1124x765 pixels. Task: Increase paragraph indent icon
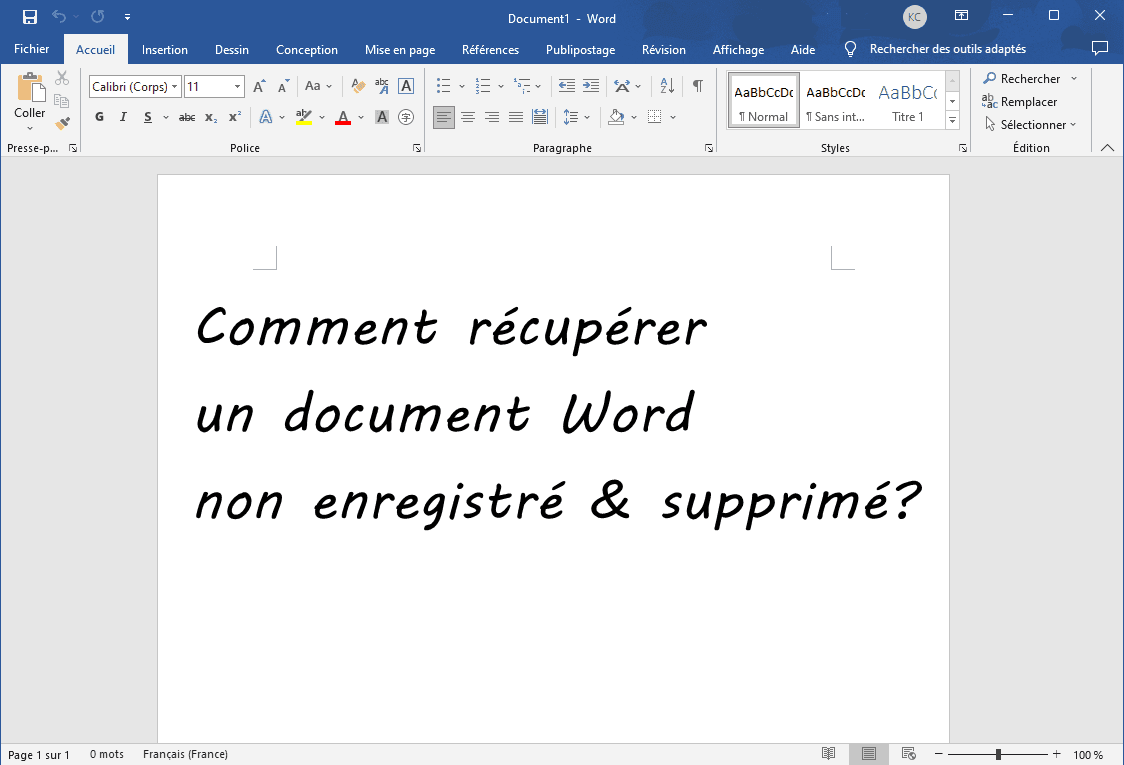click(x=591, y=86)
